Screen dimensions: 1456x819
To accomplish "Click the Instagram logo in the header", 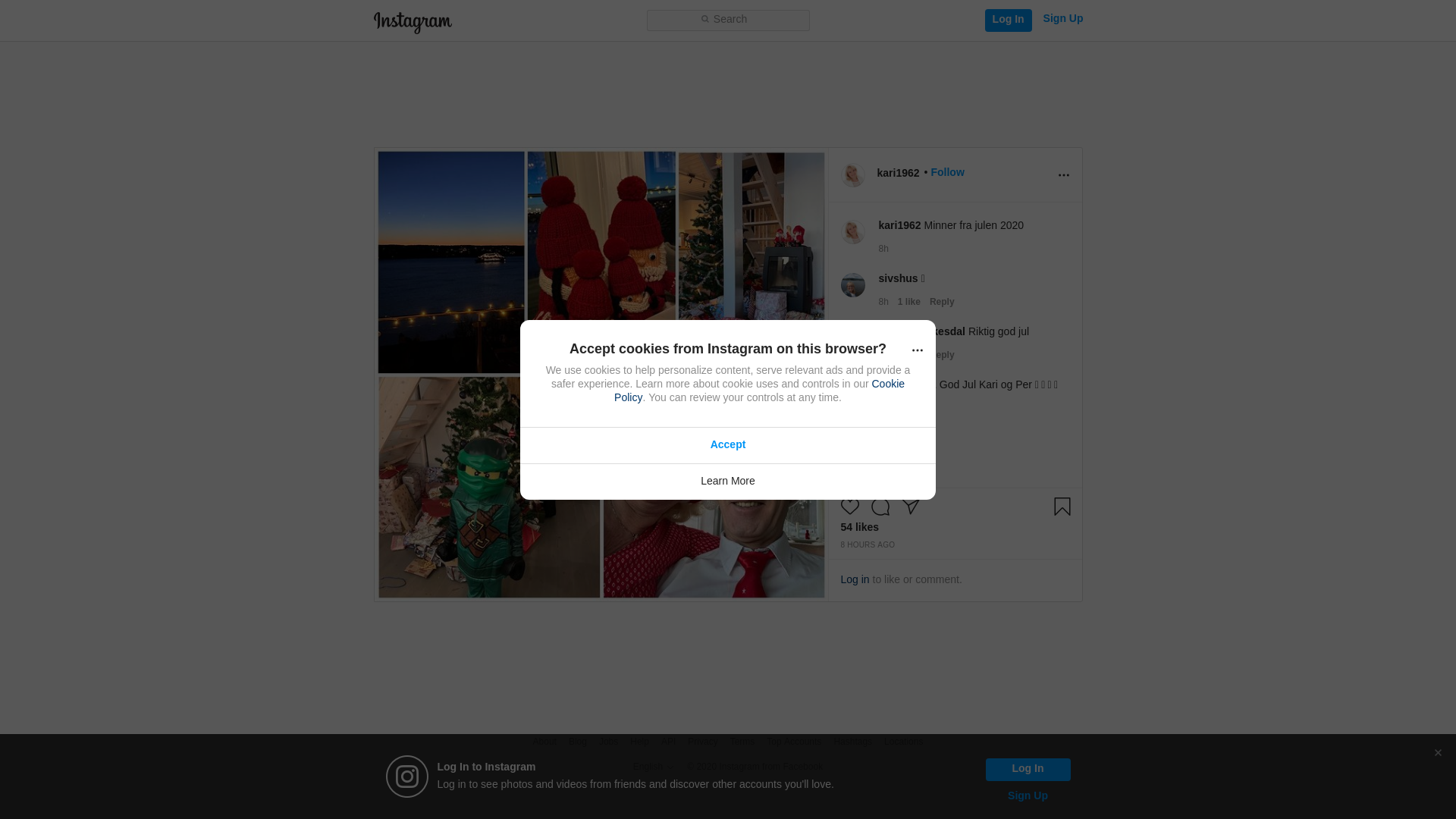I will 413,22.
